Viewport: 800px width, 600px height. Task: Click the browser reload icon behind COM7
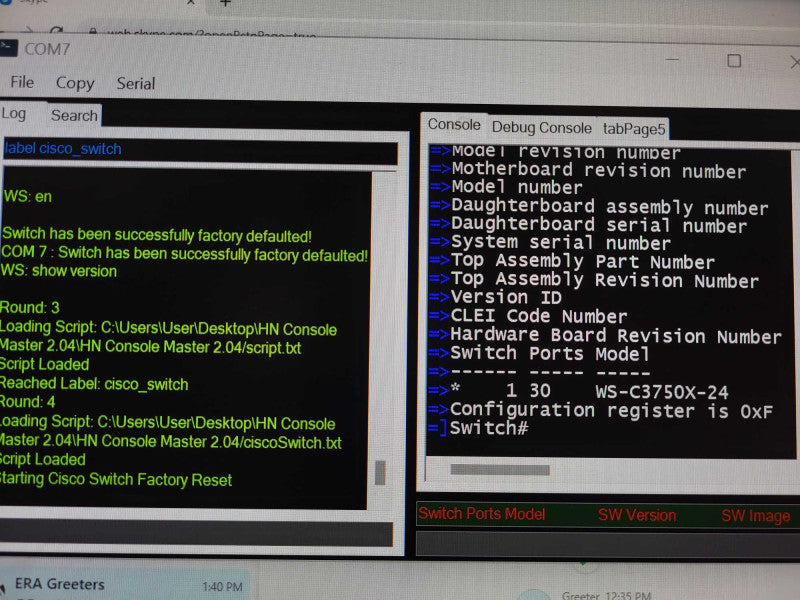[x=57, y=32]
